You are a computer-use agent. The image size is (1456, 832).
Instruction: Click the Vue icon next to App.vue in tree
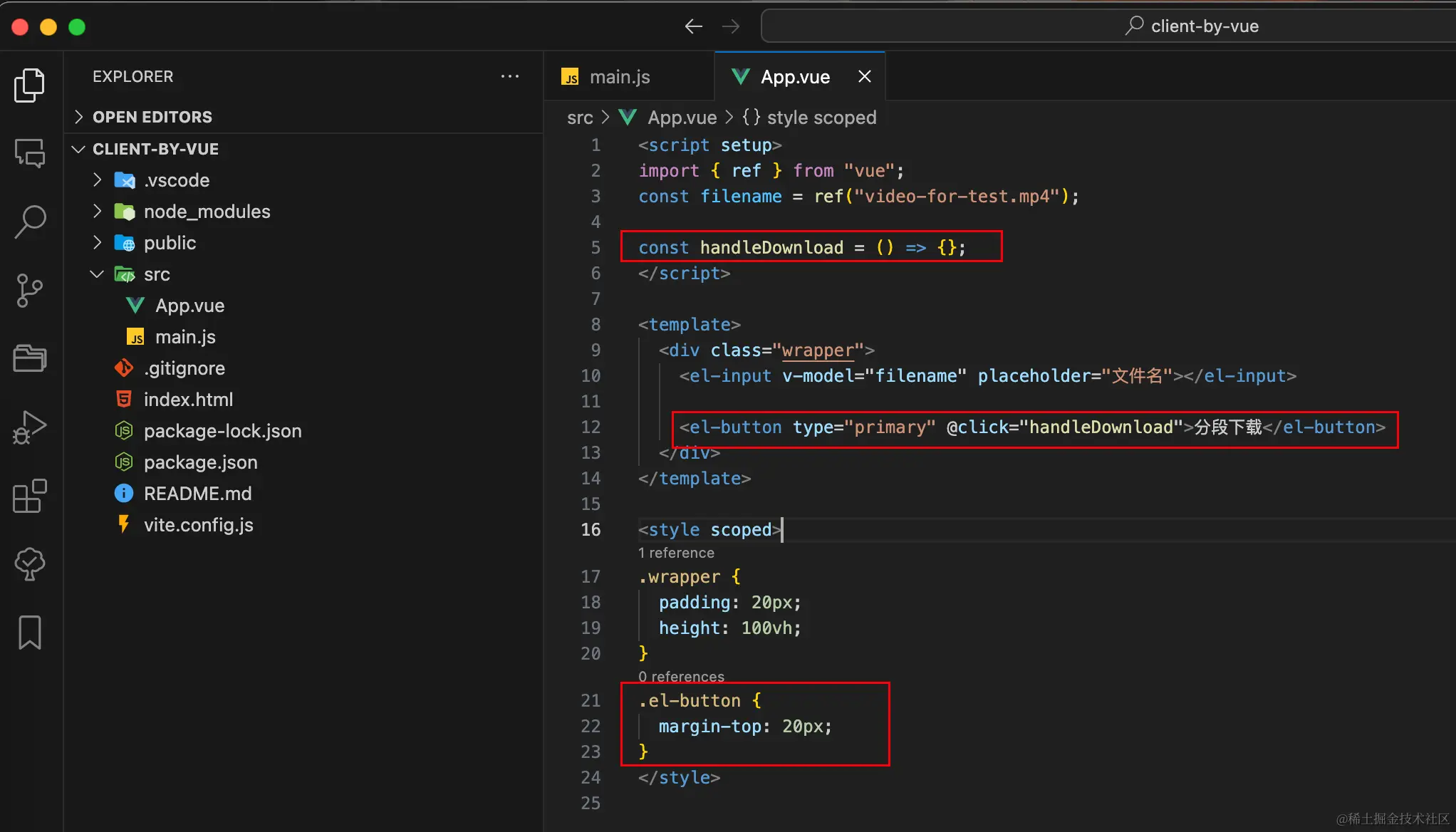(135, 306)
